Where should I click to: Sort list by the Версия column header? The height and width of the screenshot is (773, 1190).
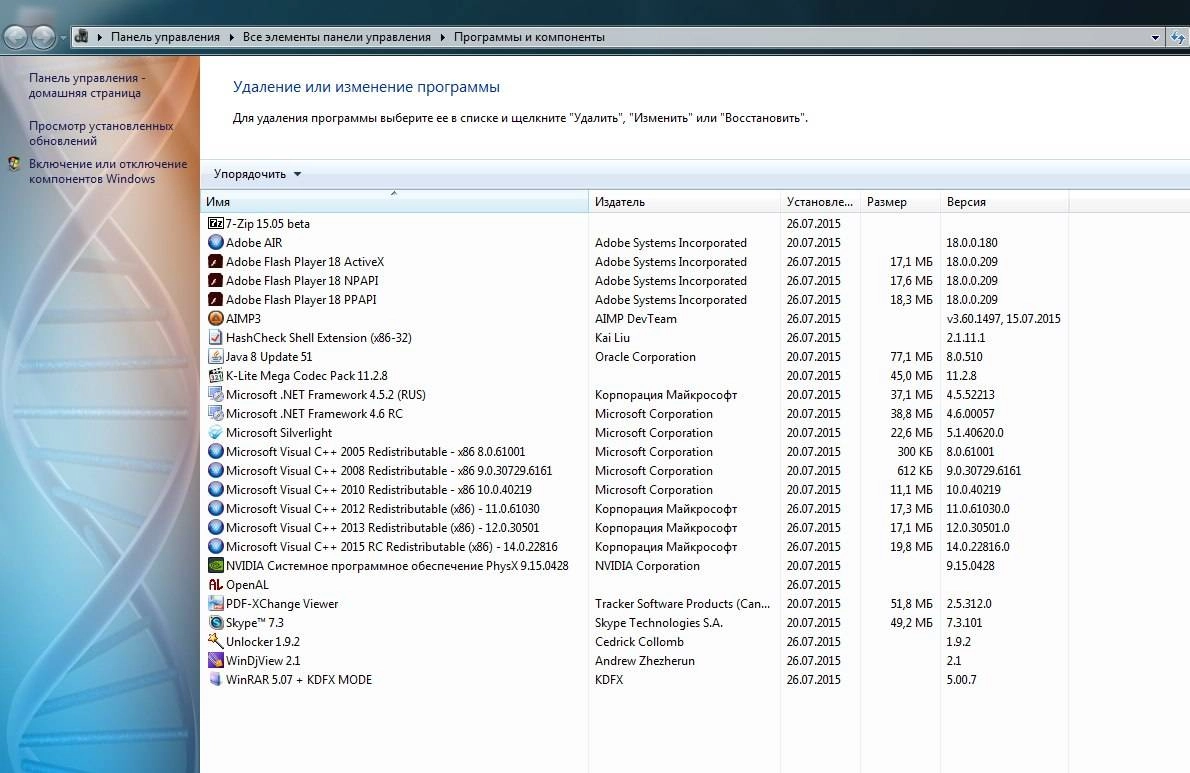point(1004,202)
